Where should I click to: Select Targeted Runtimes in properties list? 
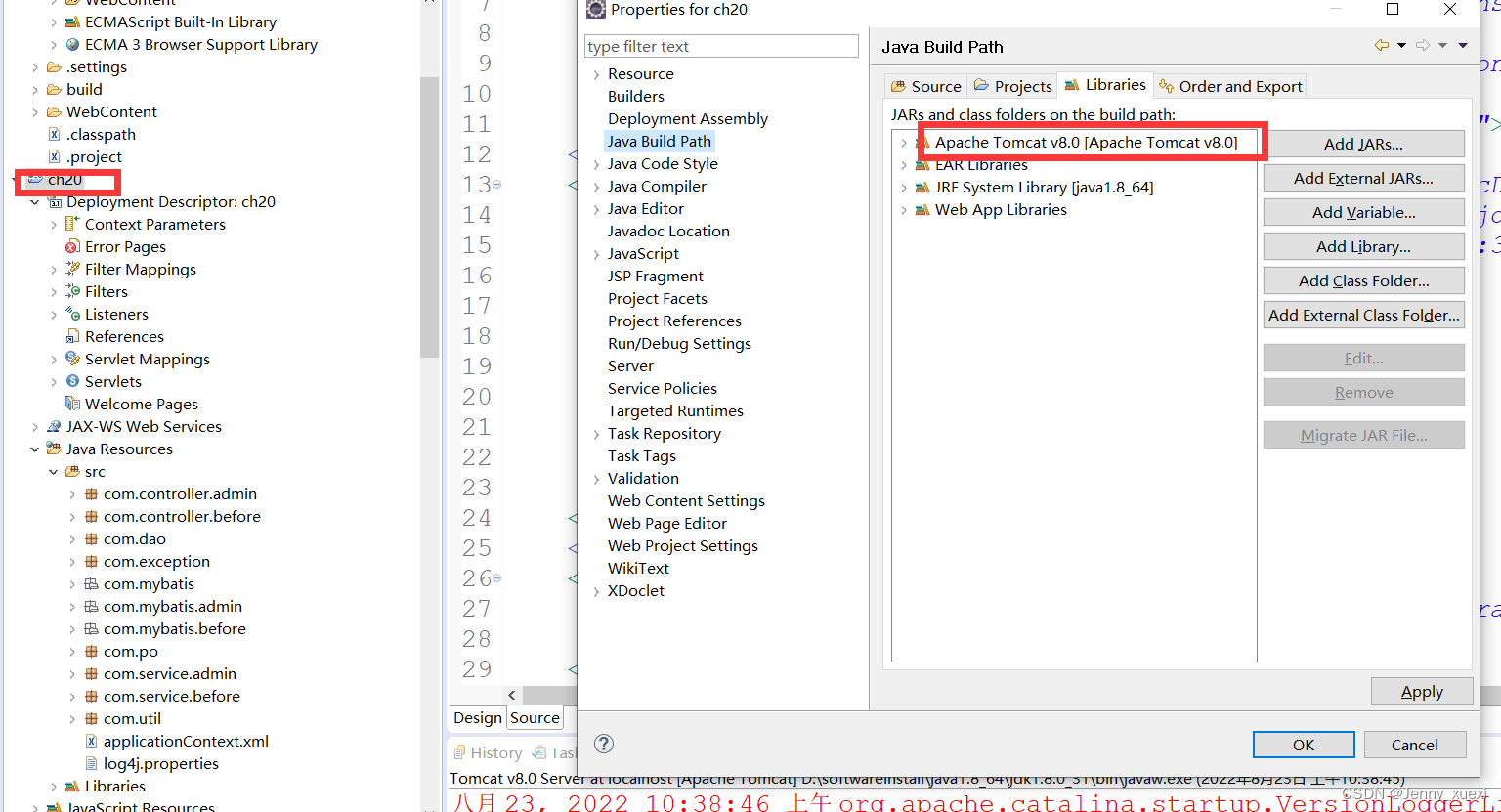675,411
